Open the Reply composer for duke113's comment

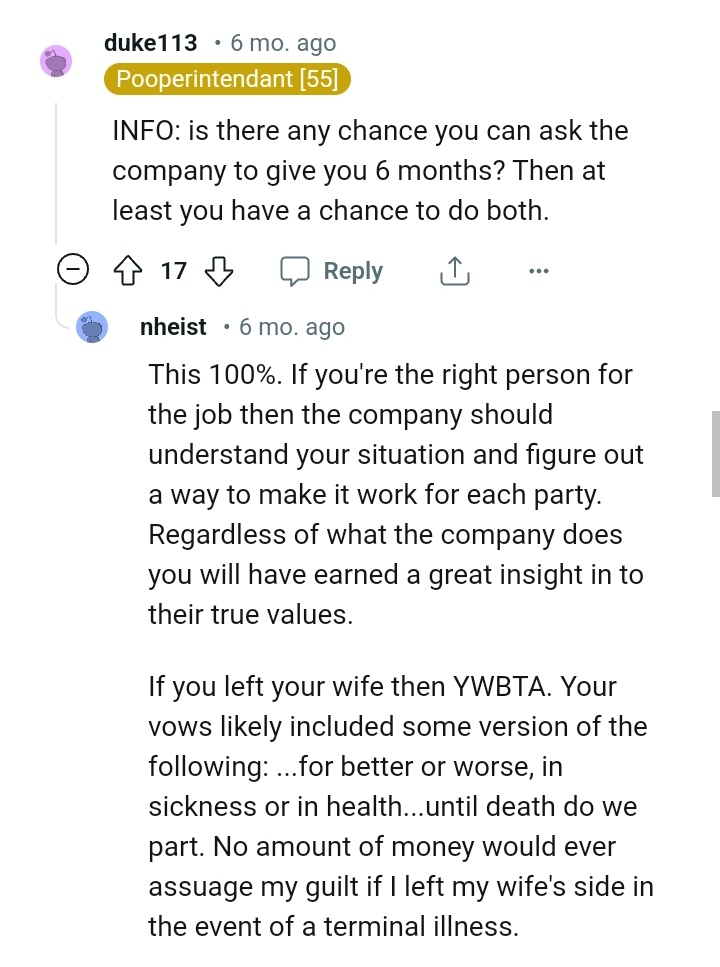tap(330, 270)
